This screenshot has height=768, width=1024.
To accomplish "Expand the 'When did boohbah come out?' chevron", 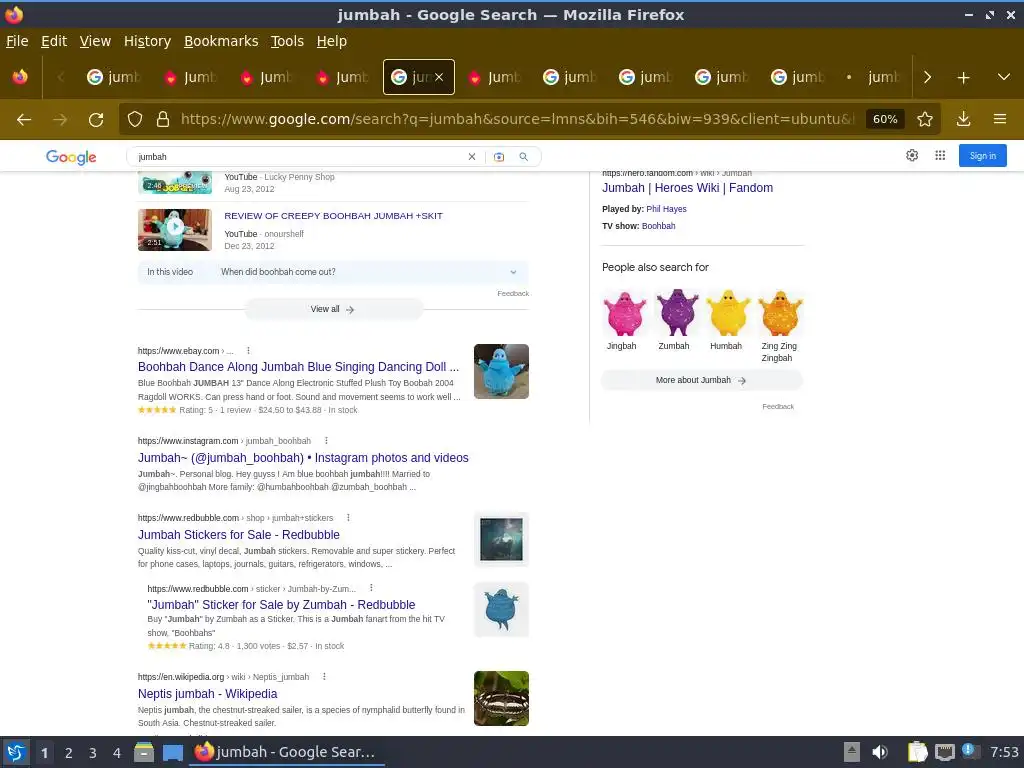I will [x=513, y=272].
